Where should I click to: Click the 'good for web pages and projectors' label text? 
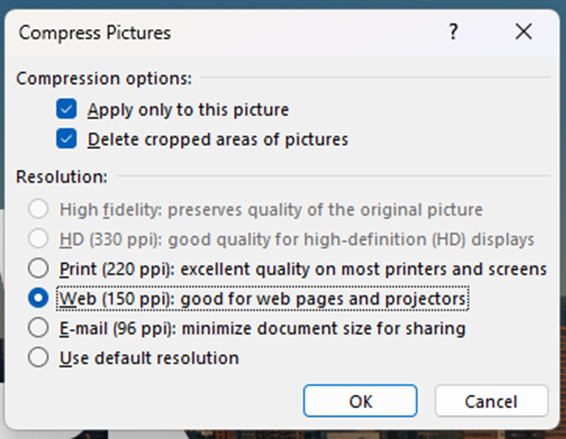(x=323, y=299)
